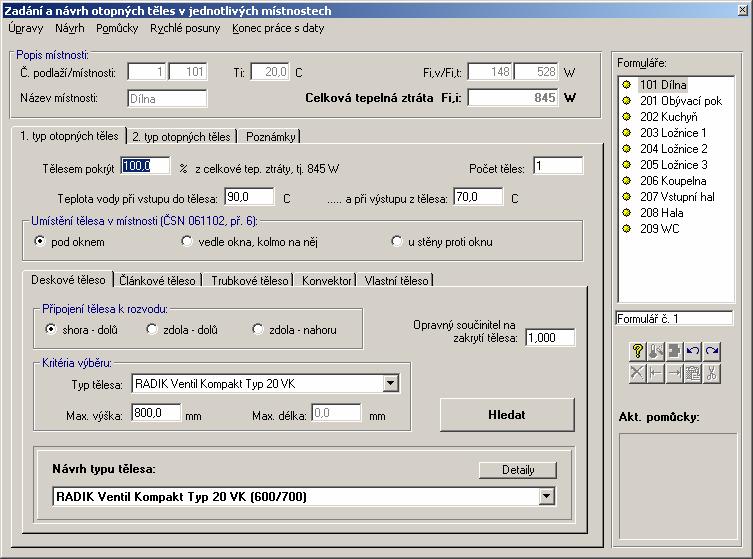Viewport: 753px width, 559px height.
Task: Select '203 Ložnice 1' in the list
Action: coord(673,133)
